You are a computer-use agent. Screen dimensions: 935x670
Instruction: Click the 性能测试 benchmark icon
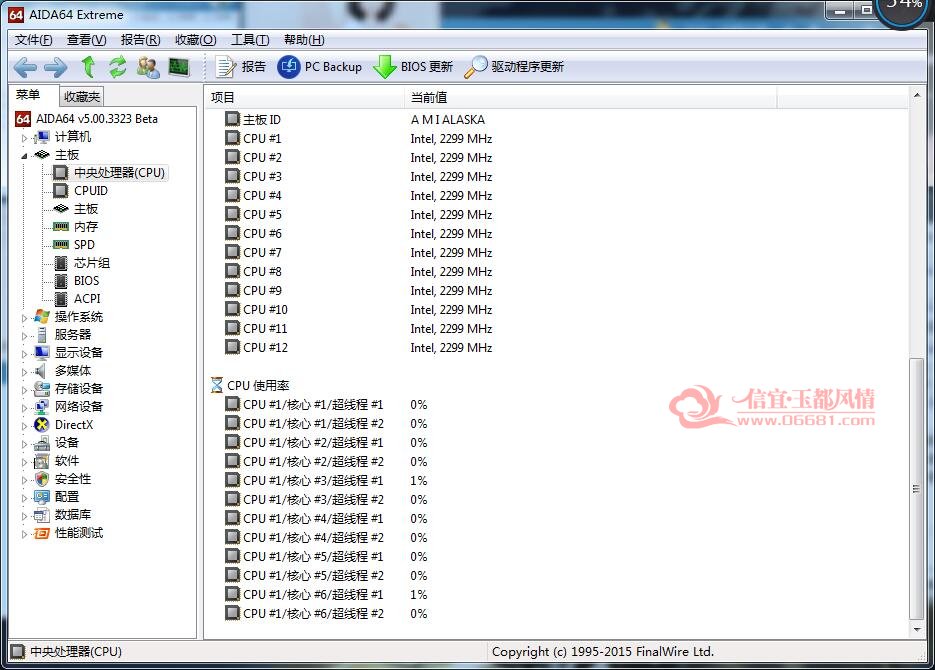click(x=42, y=533)
